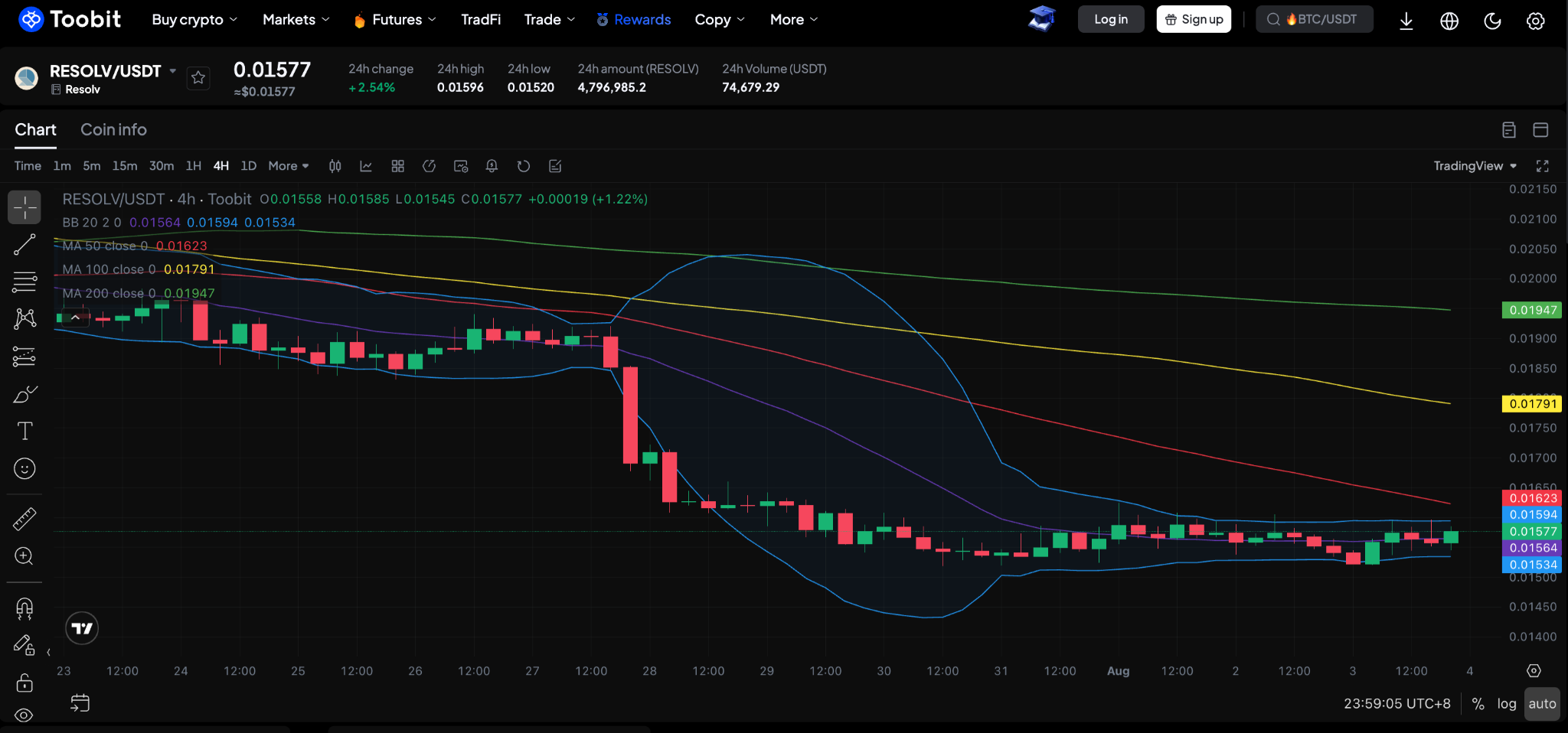Search pairs in the BTC/USDT field
The width and height of the screenshot is (1568, 733).
pyautogui.click(x=1315, y=19)
